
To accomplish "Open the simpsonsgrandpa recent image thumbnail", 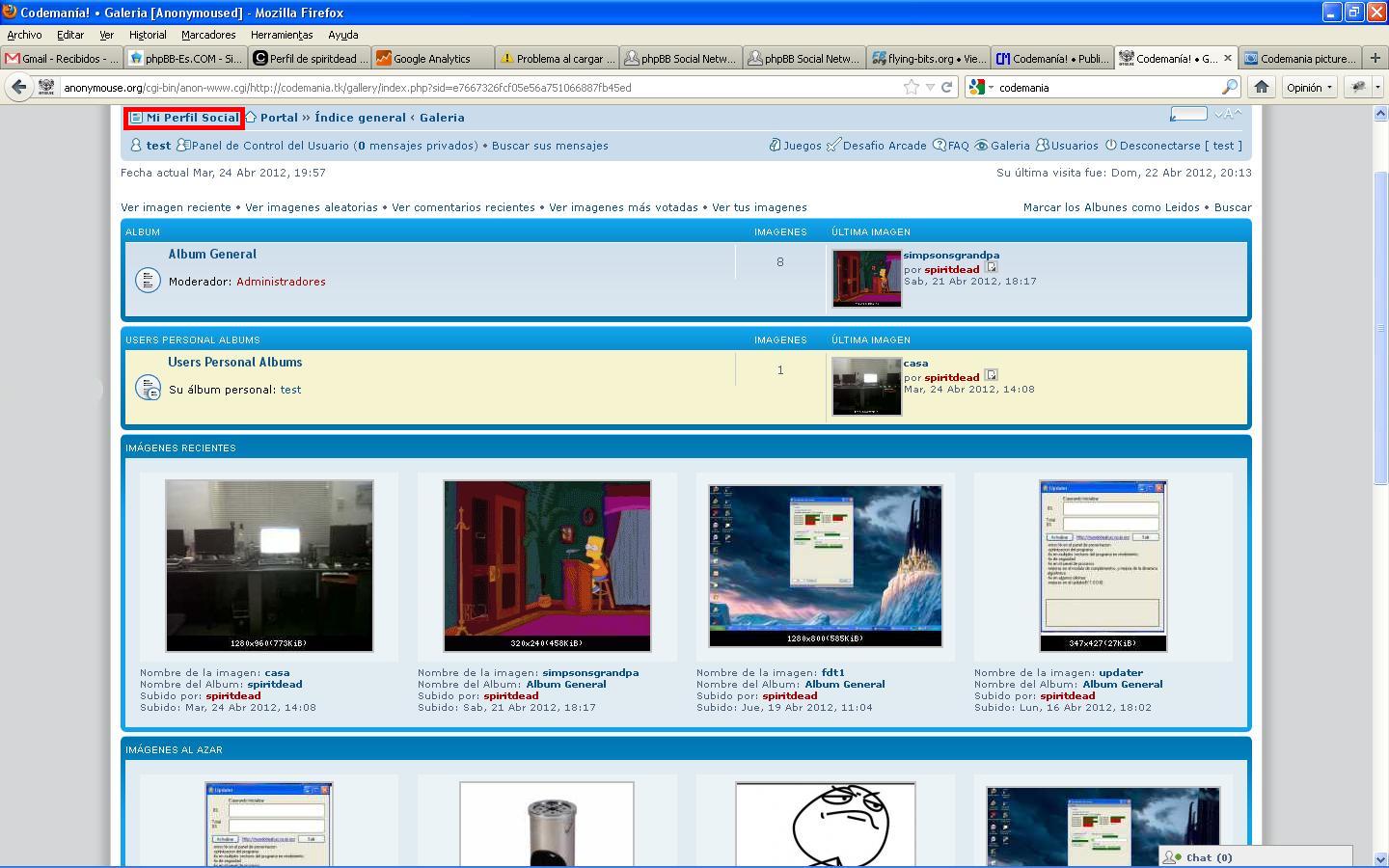I will pos(547,566).
